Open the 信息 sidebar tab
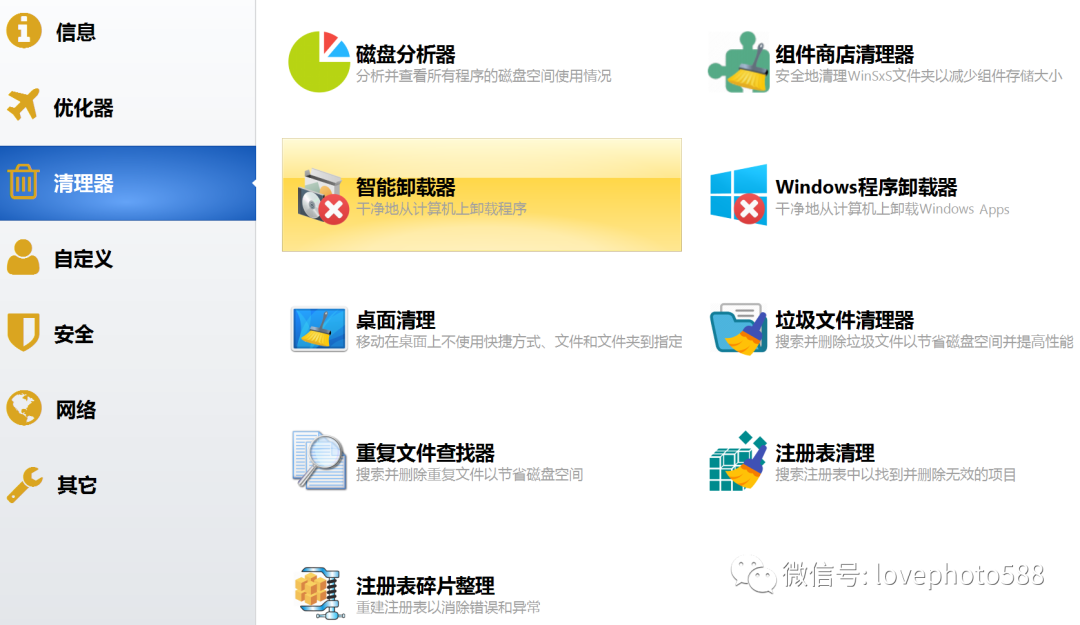Screen dimensions: 1080x625 click(75, 32)
